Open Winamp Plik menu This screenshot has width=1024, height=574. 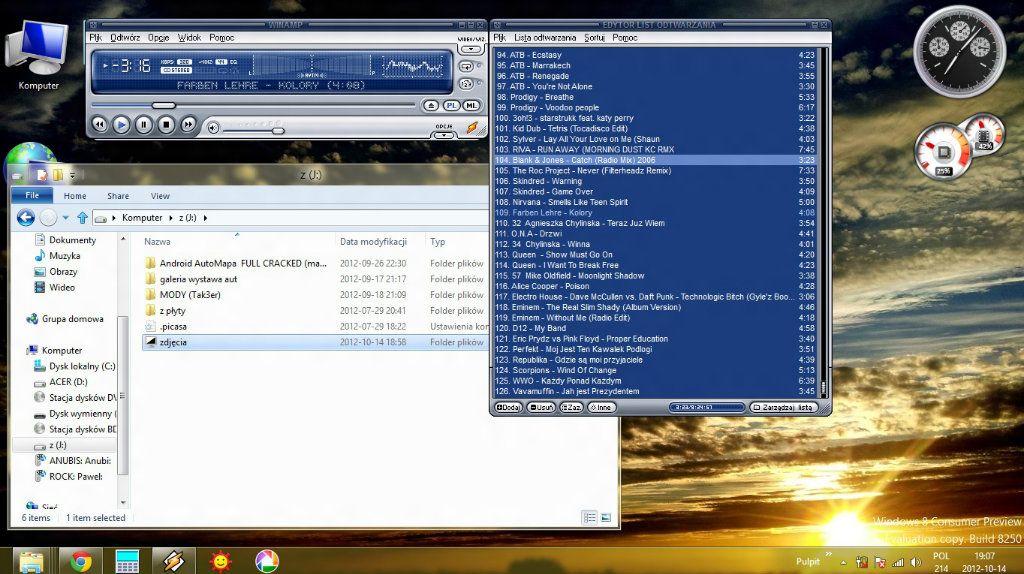tap(95, 38)
